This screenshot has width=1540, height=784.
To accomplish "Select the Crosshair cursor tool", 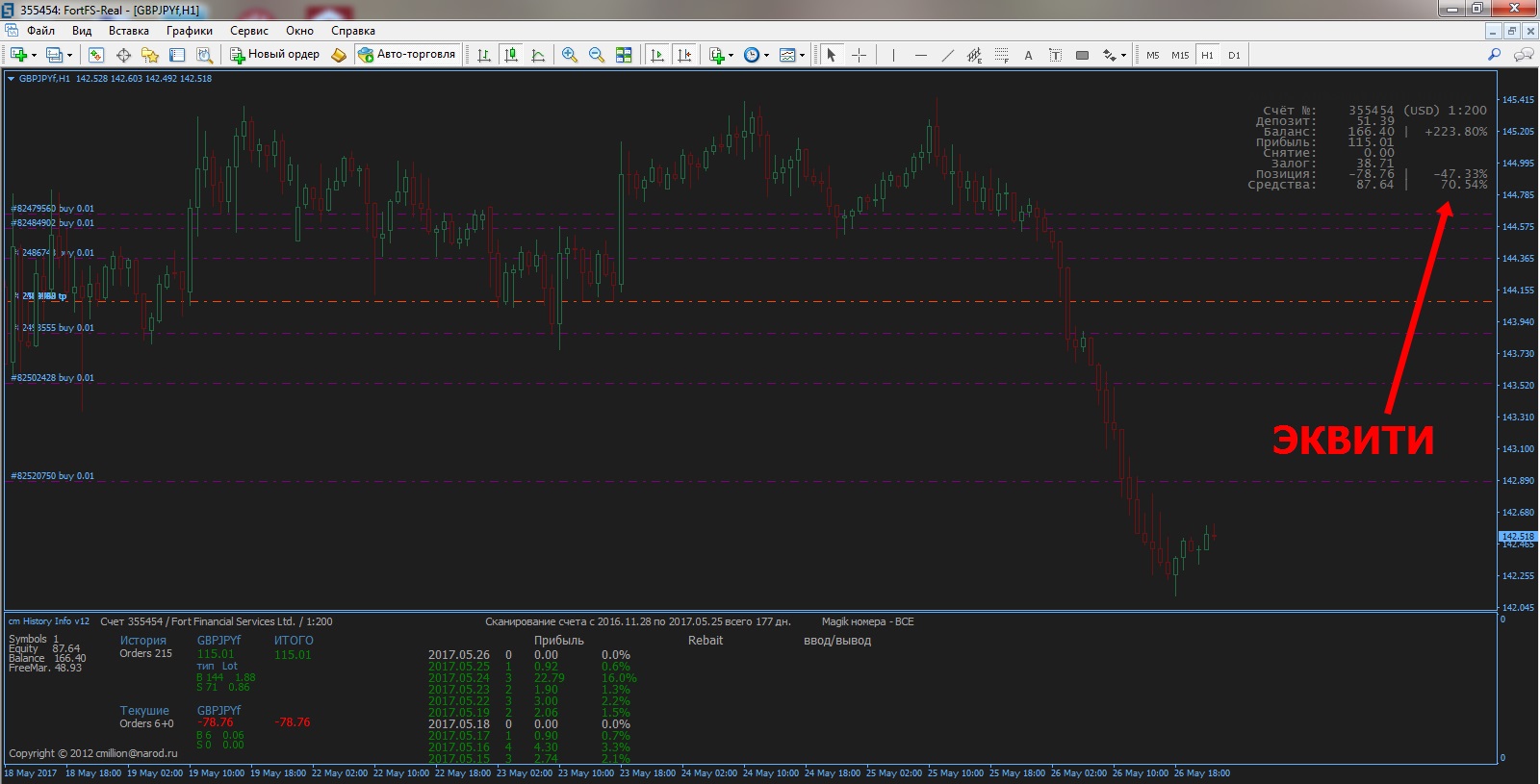I will pos(860,55).
